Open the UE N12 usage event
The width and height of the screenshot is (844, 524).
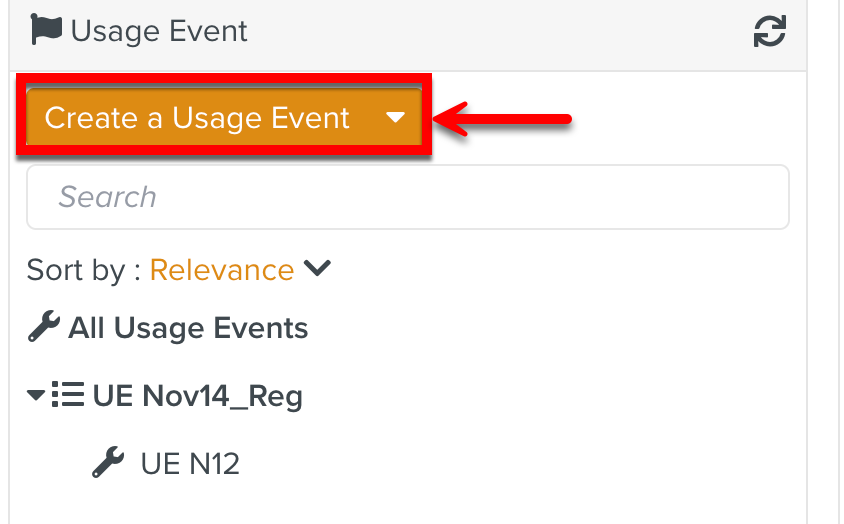190,463
